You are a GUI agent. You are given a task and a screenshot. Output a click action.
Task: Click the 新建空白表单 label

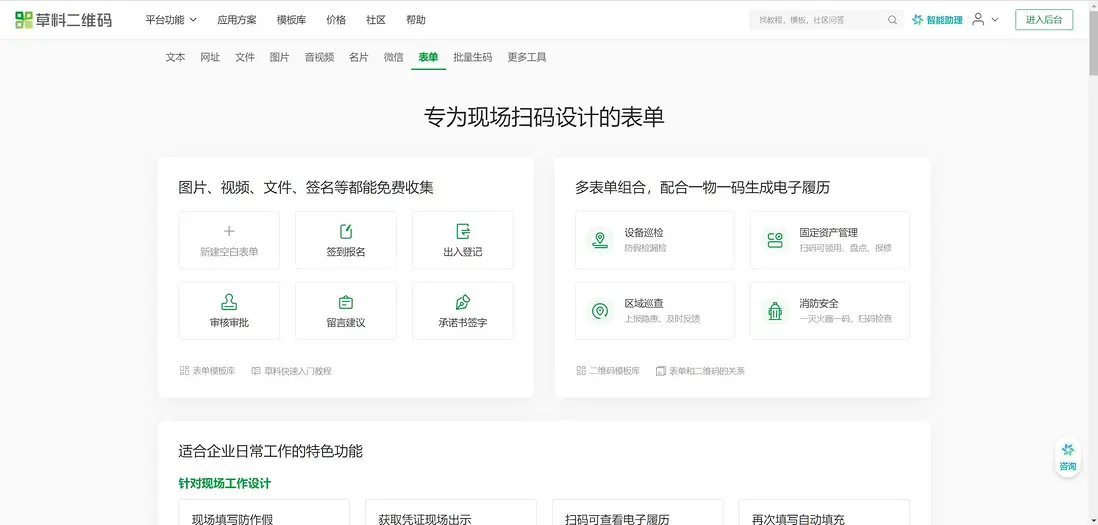pyautogui.click(x=229, y=252)
